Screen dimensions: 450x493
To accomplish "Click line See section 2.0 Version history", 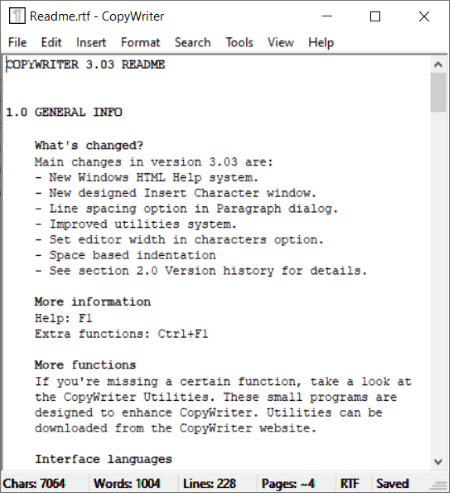I will pos(201,271).
